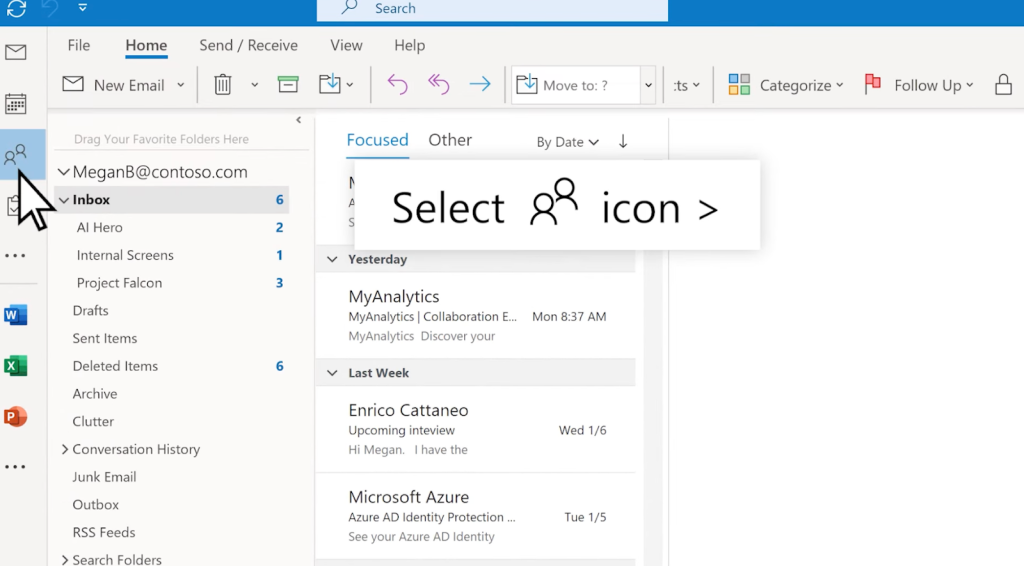1024x566 pixels.
Task: Click the Delete trash can icon
Action: [x=223, y=85]
